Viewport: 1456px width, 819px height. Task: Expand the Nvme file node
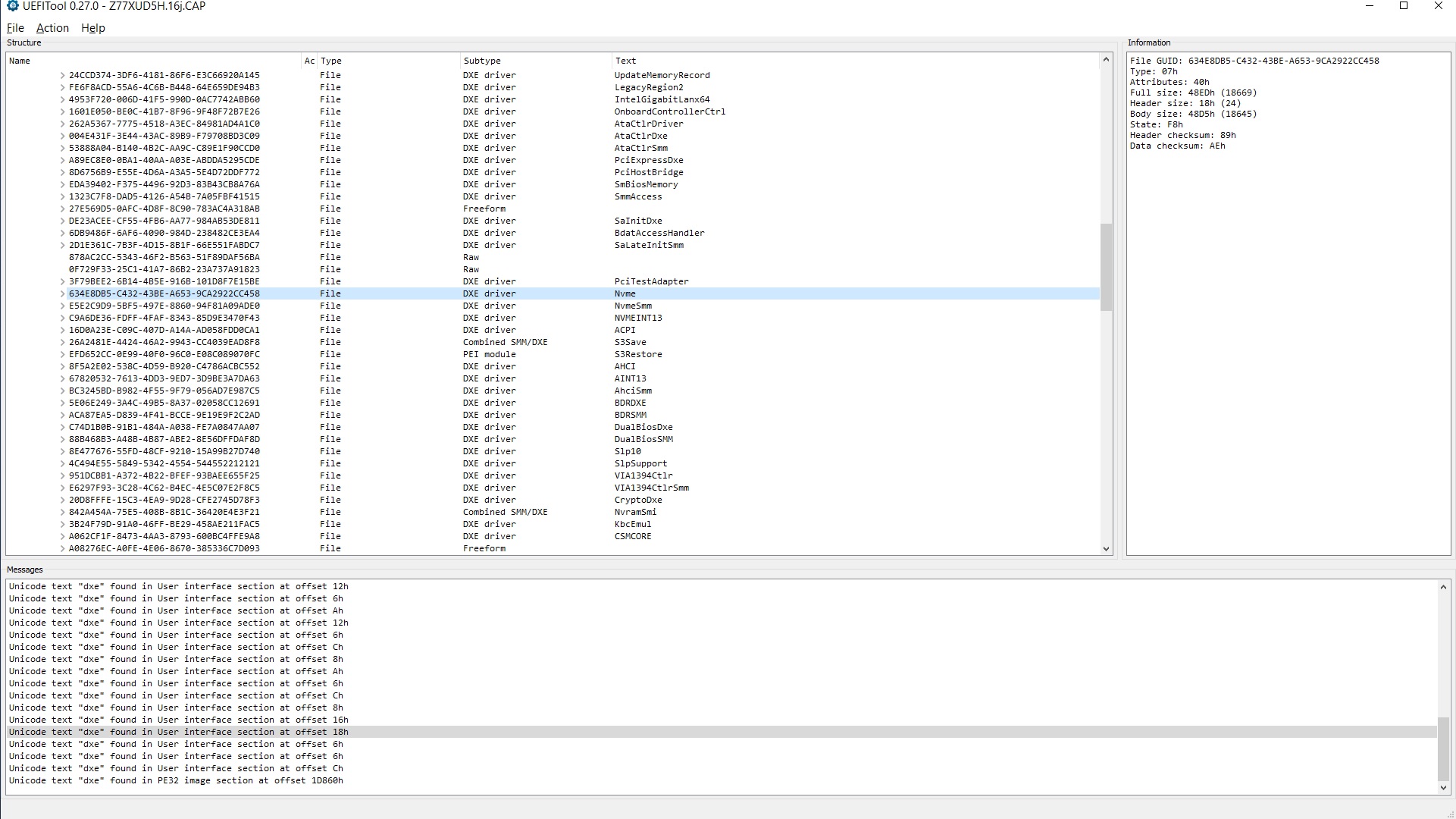(x=63, y=293)
